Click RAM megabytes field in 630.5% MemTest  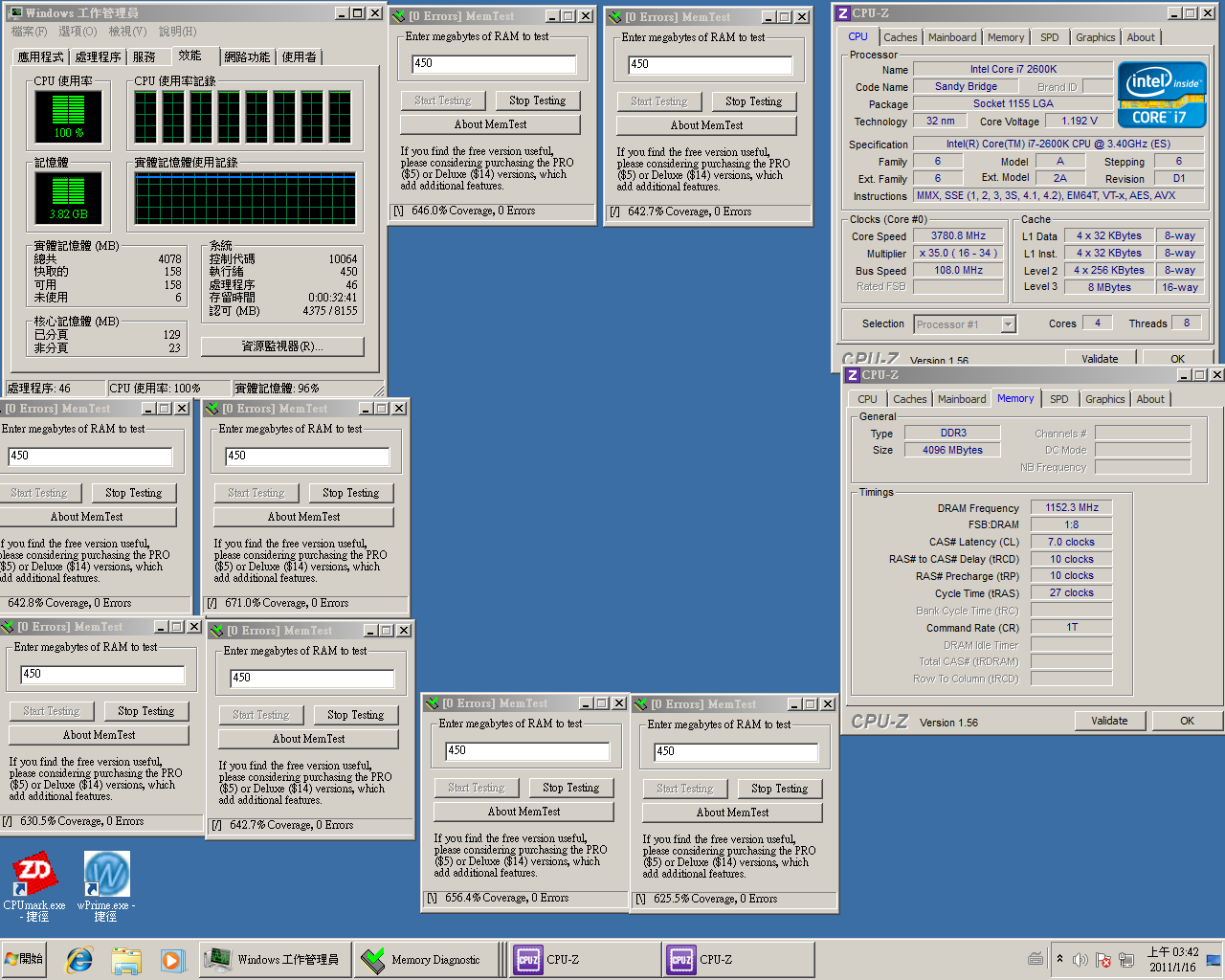[102, 674]
